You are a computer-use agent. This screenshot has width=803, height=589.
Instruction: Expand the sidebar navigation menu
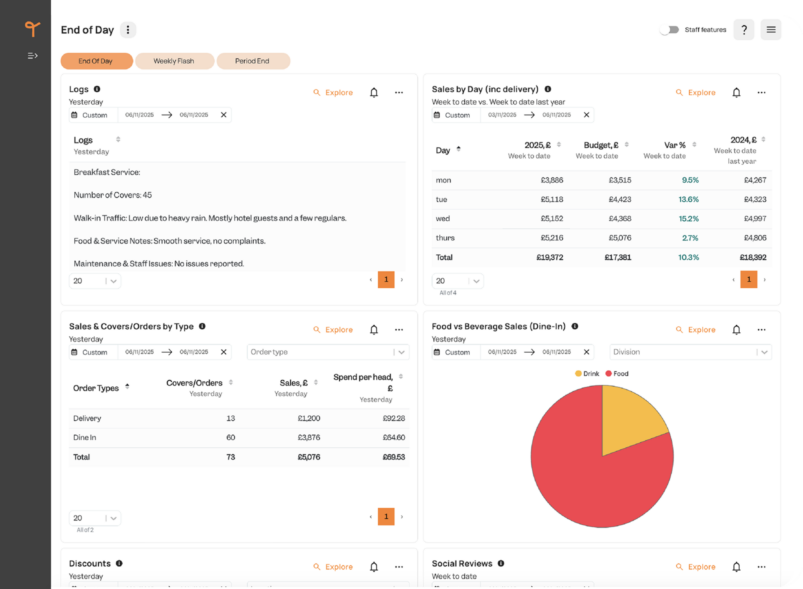coord(32,55)
